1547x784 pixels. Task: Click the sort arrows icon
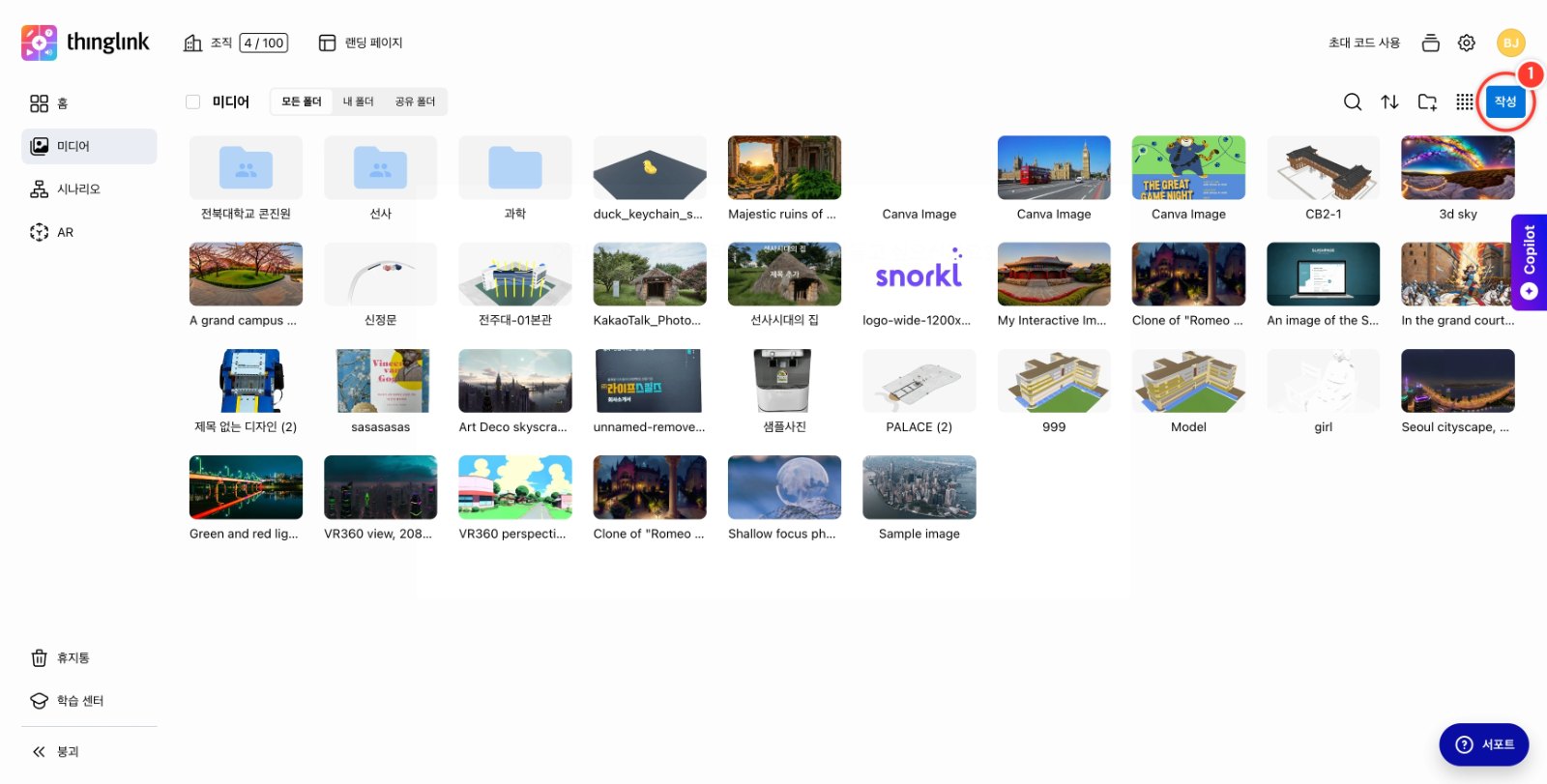pyautogui.click(x=1389, y=102)
